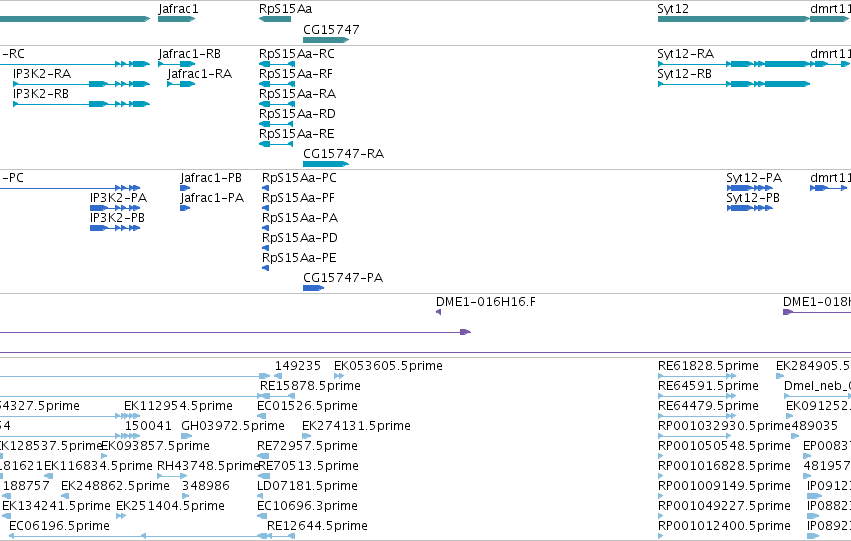This screenshot has height=541, width=851.
Task: Open EST RP001012400.5prime label
Action: (x=724, y=526)
